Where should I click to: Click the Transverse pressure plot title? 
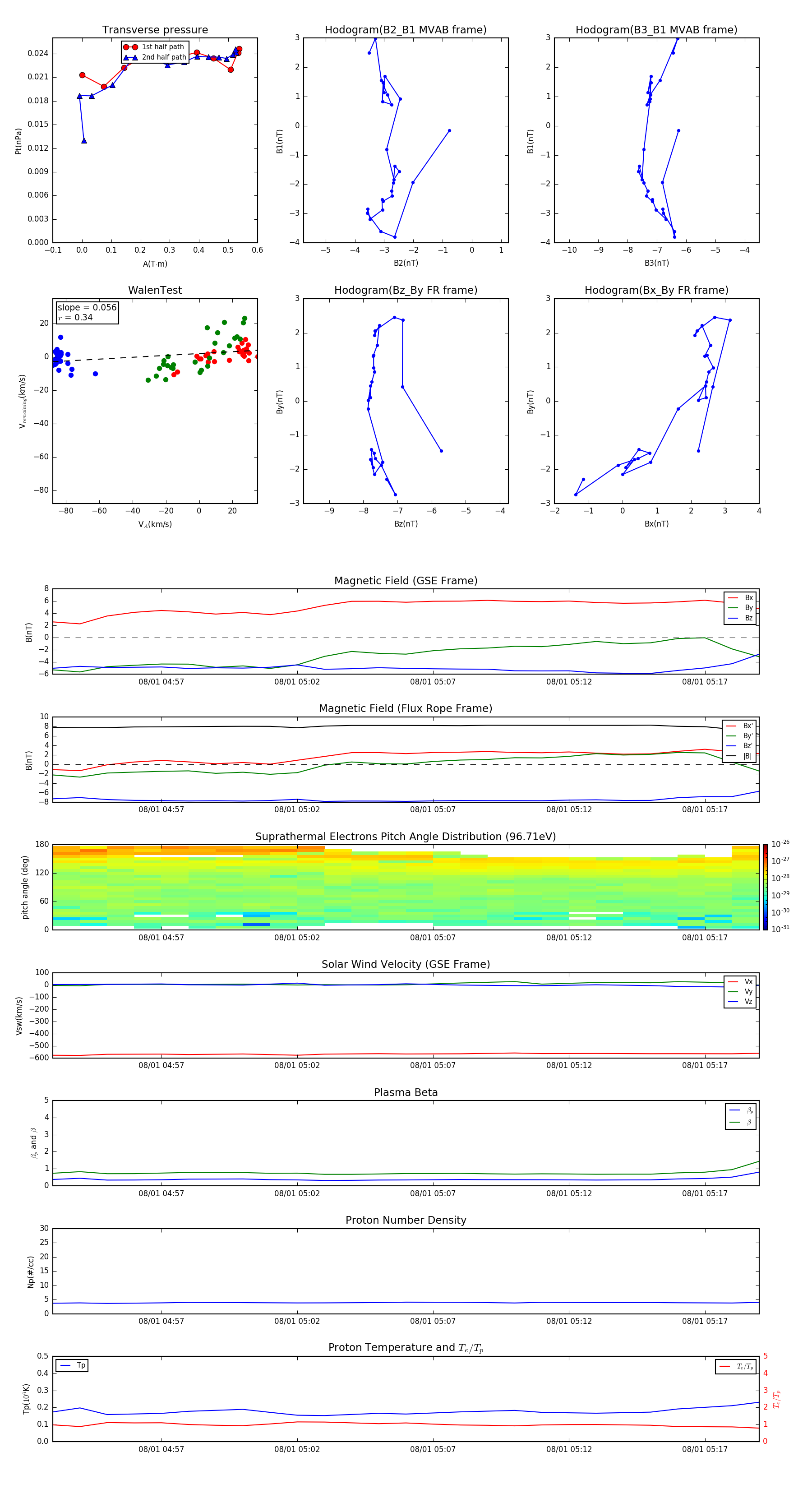click(x=155, y=29)
